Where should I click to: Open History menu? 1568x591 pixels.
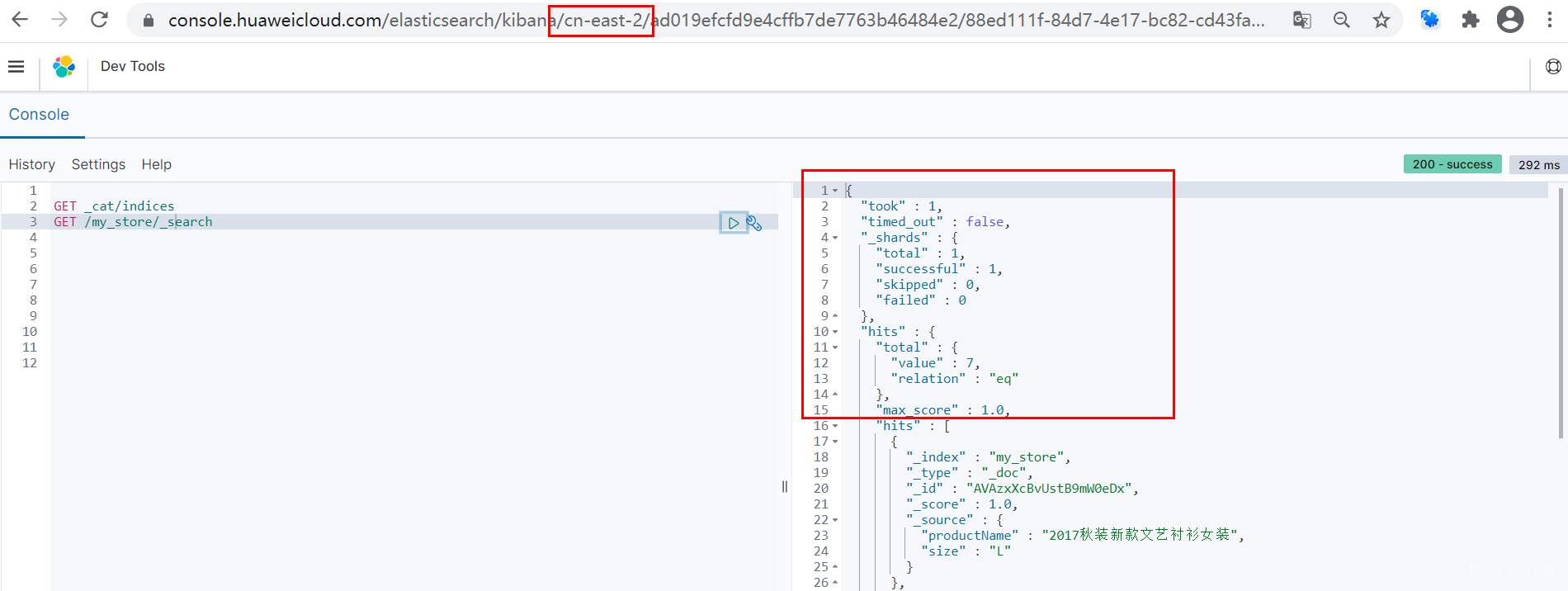point(32,164)
